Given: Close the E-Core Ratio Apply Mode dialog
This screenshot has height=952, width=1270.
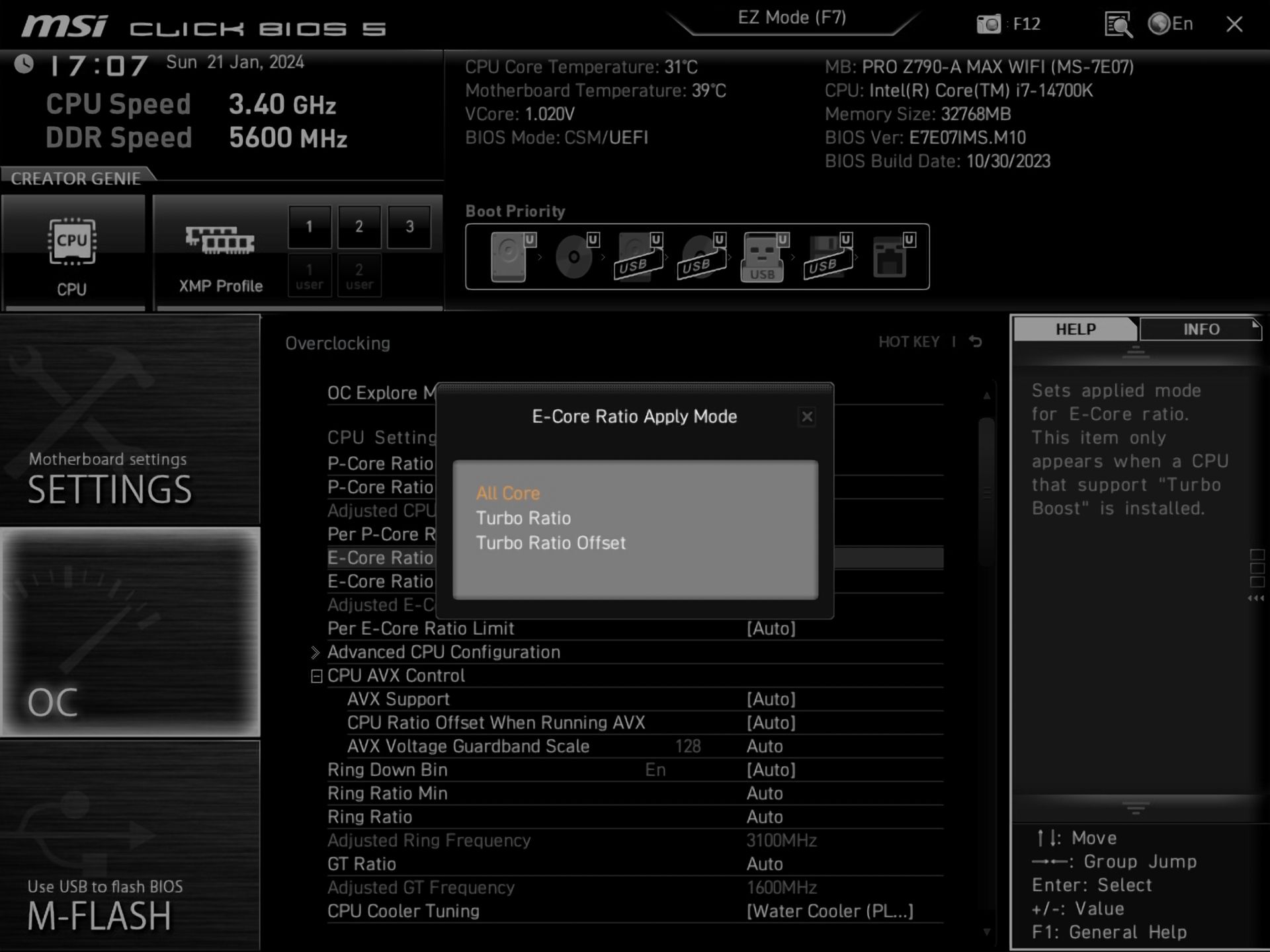Looking at the screenshot, I should [x=807, y=416].
